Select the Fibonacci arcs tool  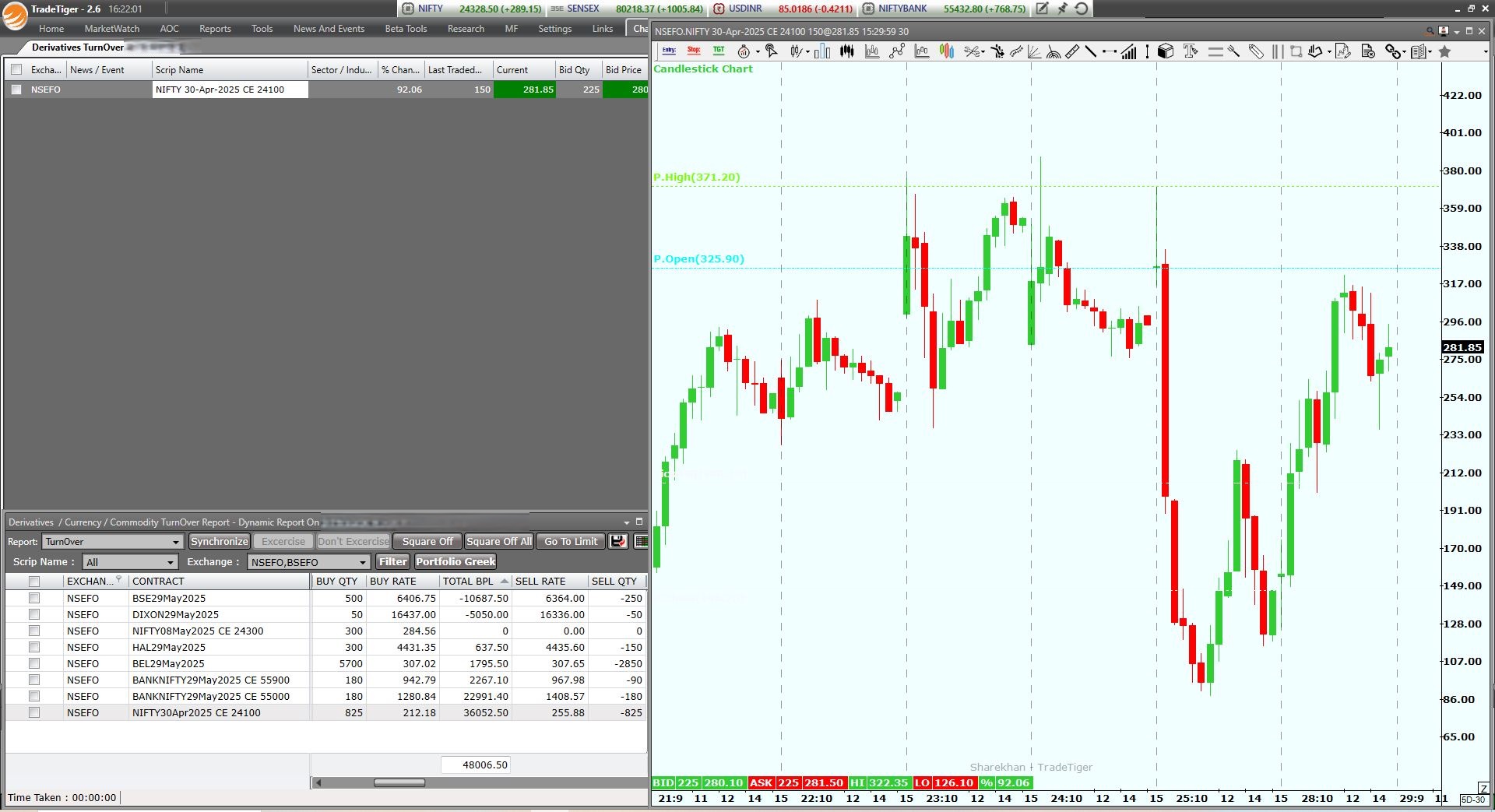(1054, 51)
